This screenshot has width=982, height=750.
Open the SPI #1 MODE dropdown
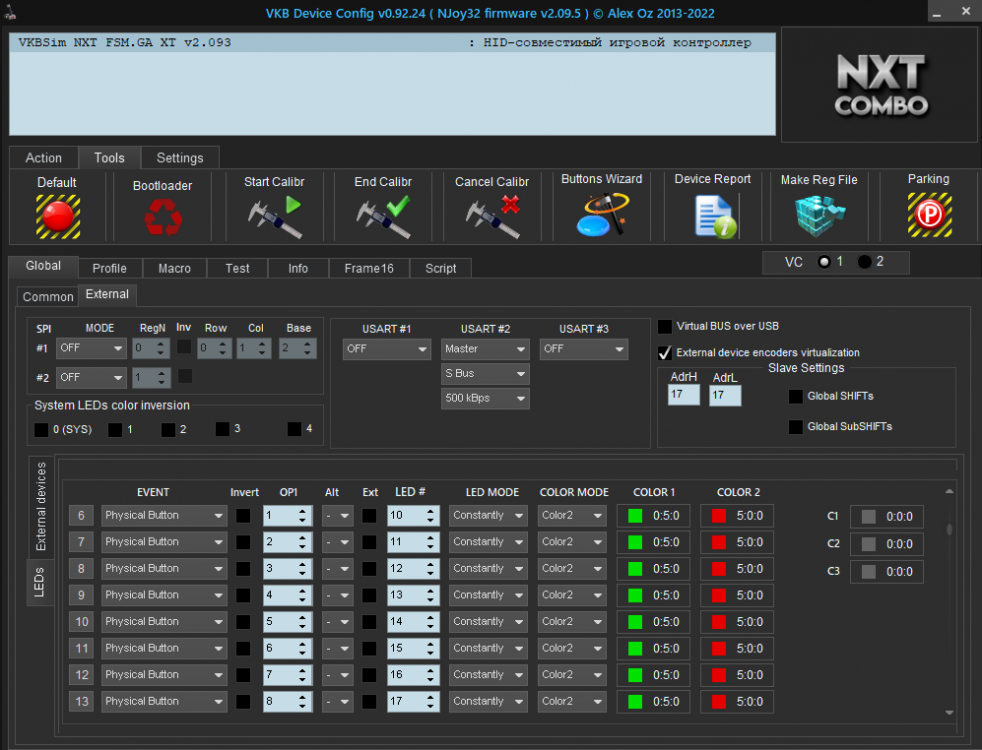click(x=91, y=349)
